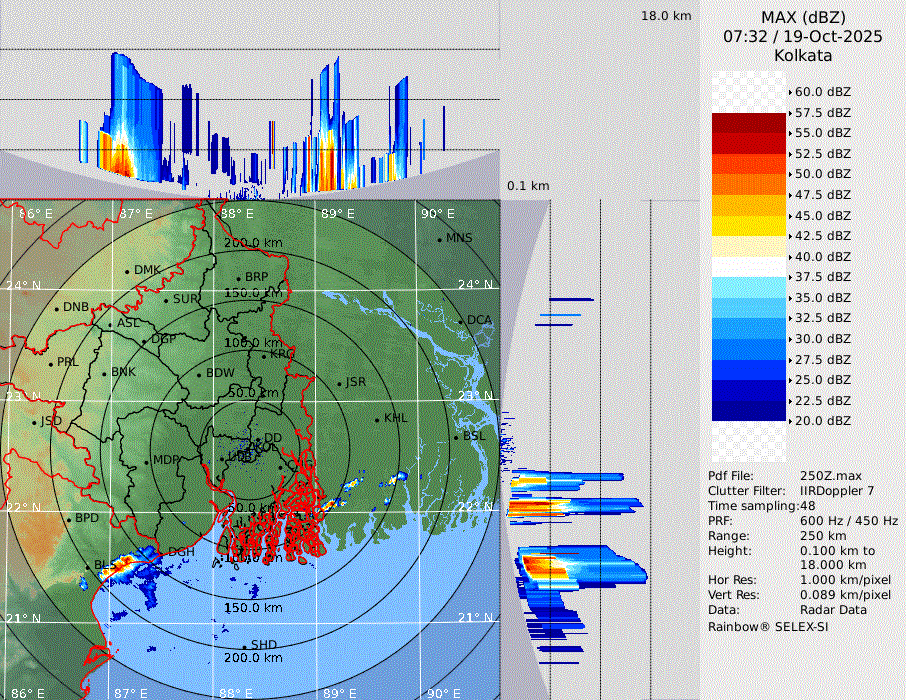Click the 07:32 / 19-Oct-2025 timestamp
This screenshot has width=906, height=700.
coord(802,36)
